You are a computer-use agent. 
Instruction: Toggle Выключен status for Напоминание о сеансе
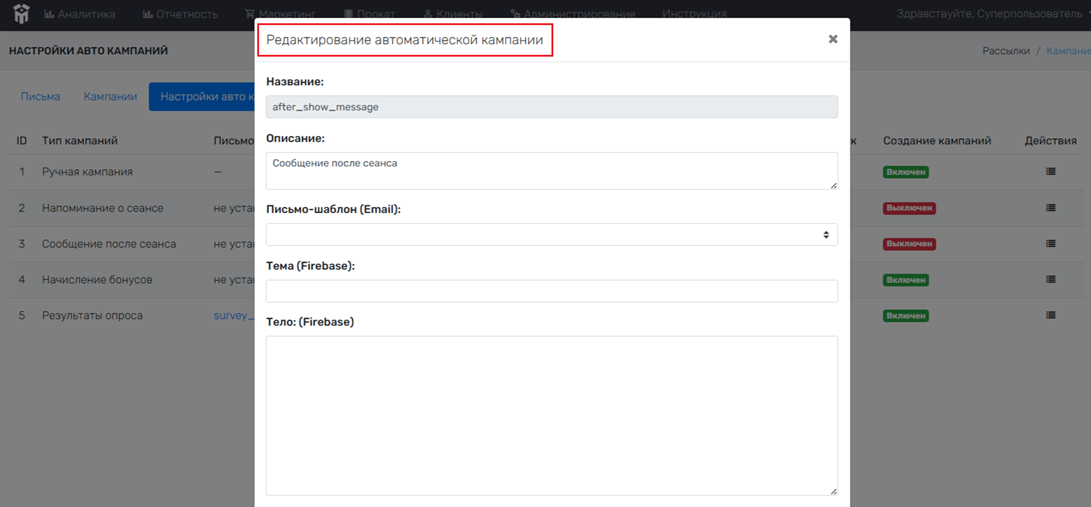(x=908, y=208)
